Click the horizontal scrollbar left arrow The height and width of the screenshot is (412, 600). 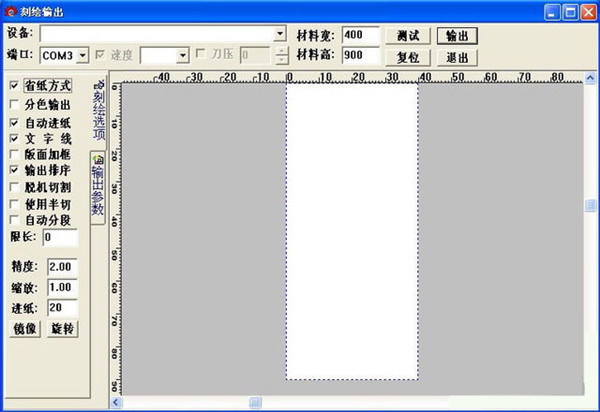[x=117, y=402]
